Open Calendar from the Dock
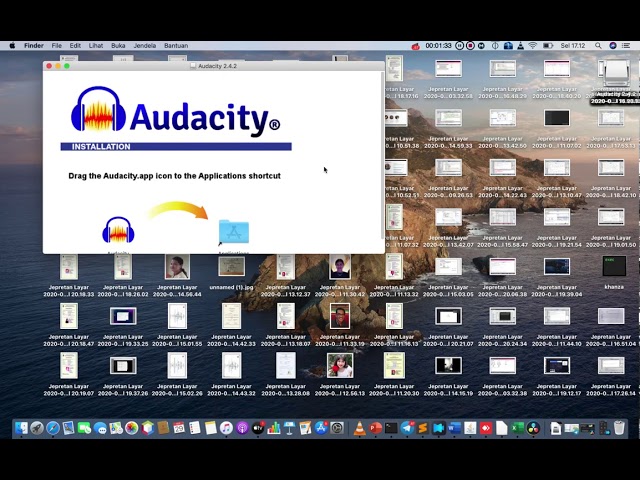Image resolution: width=640 pixels, height=480 pixels. point(179,428)
